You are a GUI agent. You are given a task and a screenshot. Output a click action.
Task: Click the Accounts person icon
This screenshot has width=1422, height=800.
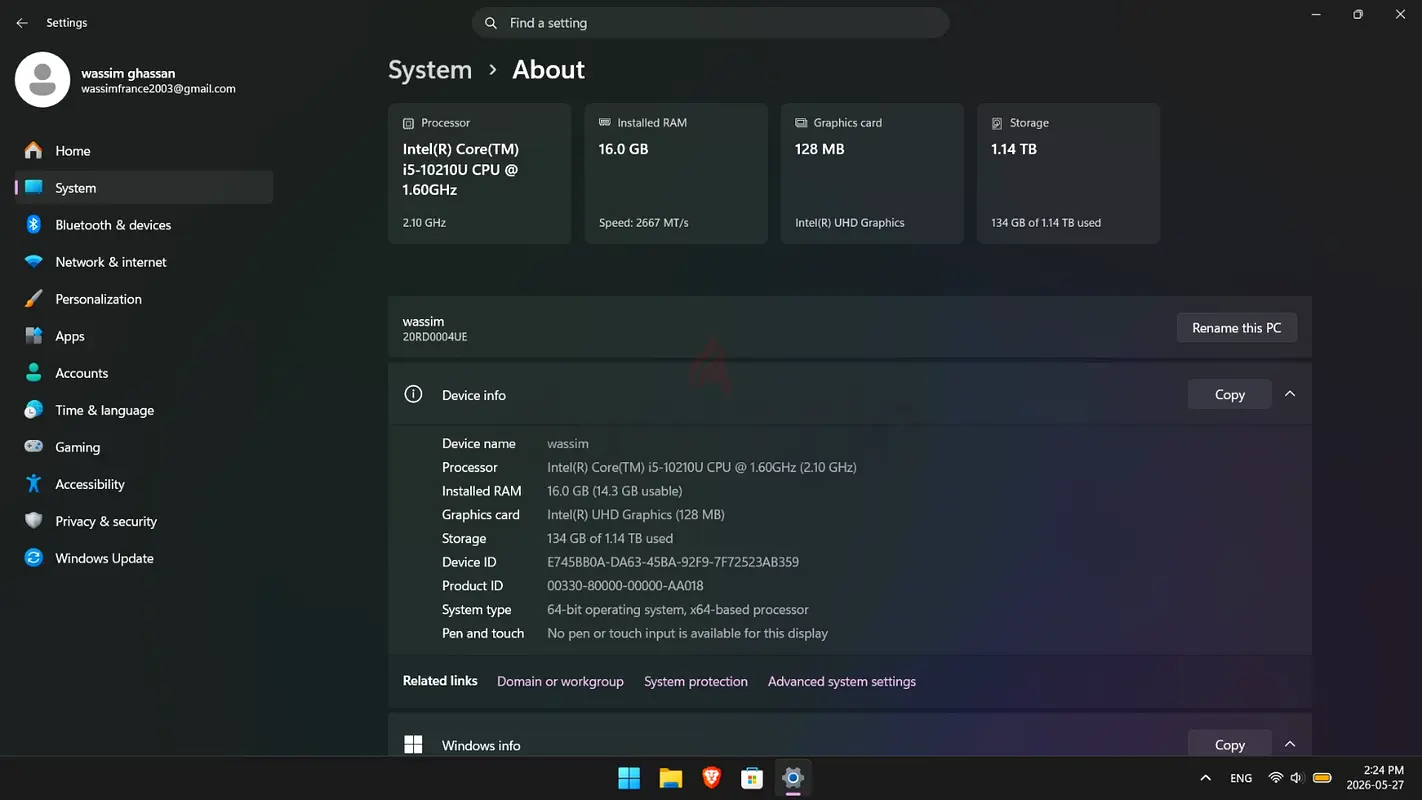point(34,373)
